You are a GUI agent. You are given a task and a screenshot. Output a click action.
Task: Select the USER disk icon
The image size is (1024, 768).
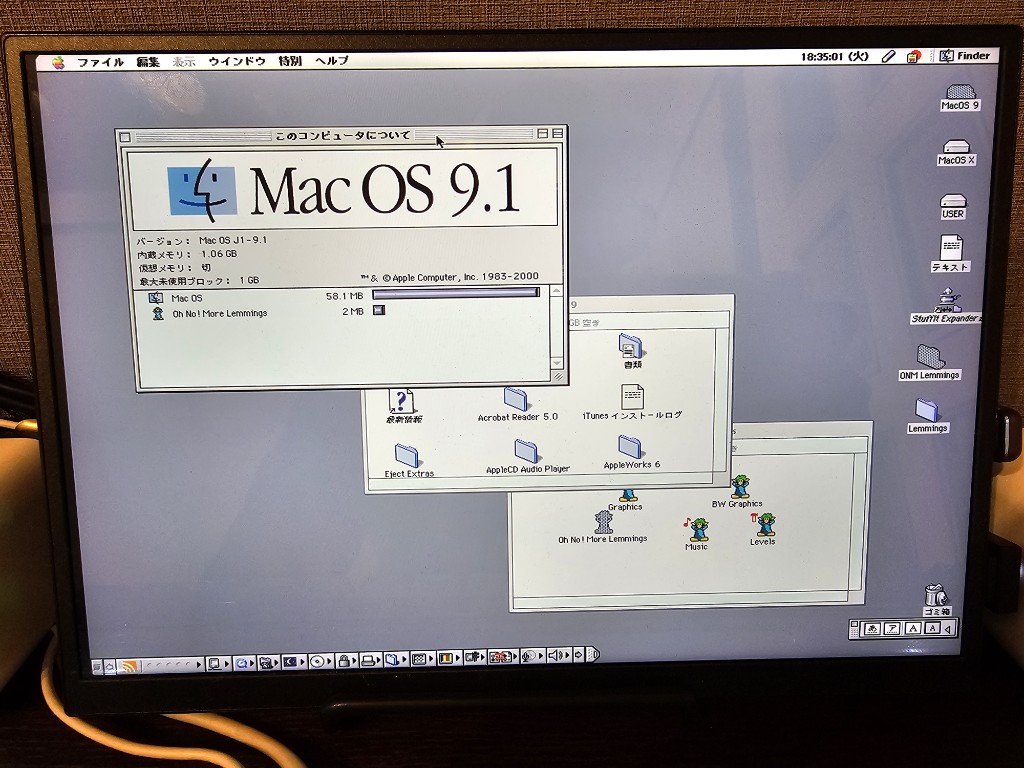[953, 206]
